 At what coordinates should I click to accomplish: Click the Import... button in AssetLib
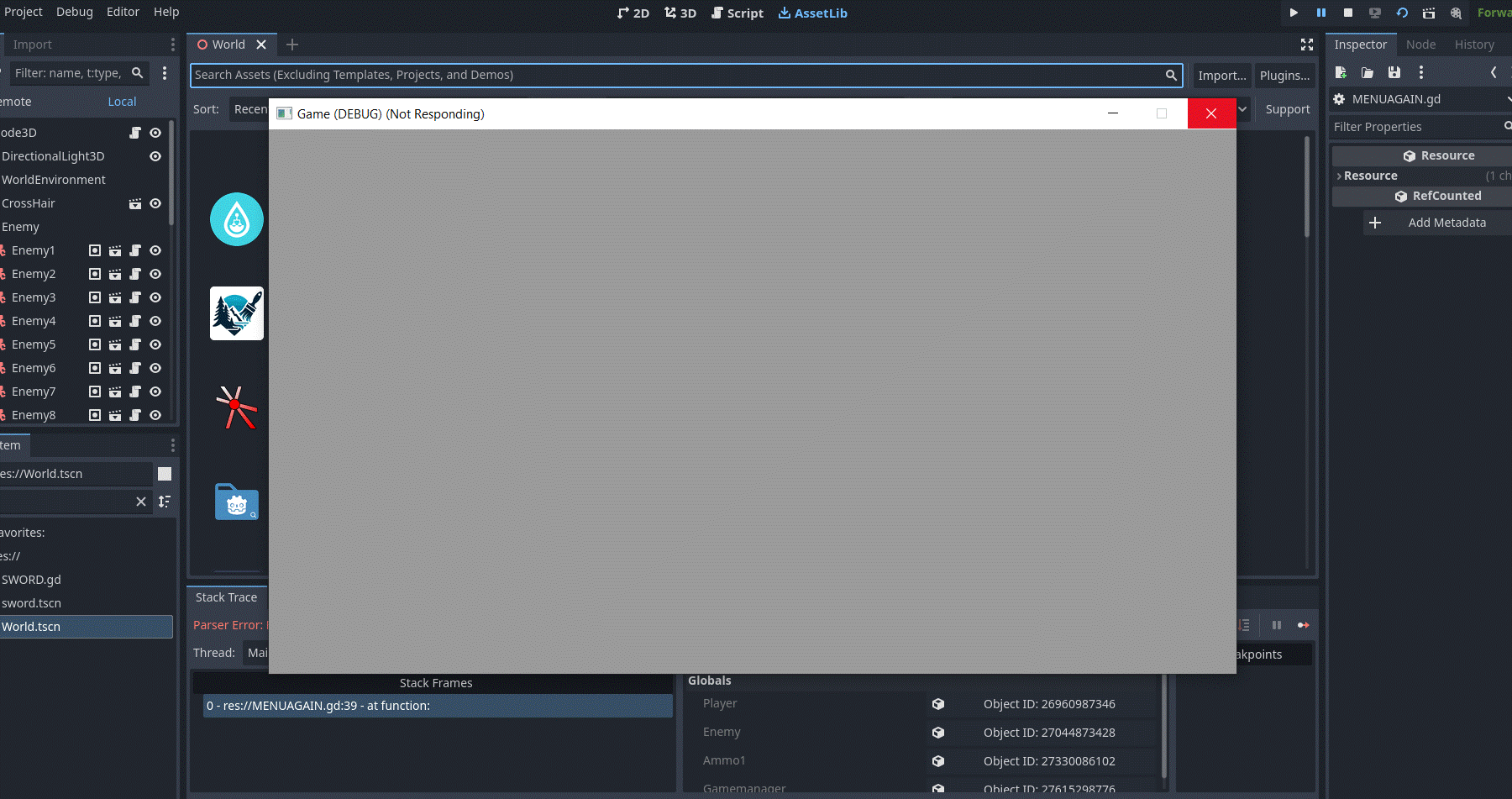[1222, 76]
